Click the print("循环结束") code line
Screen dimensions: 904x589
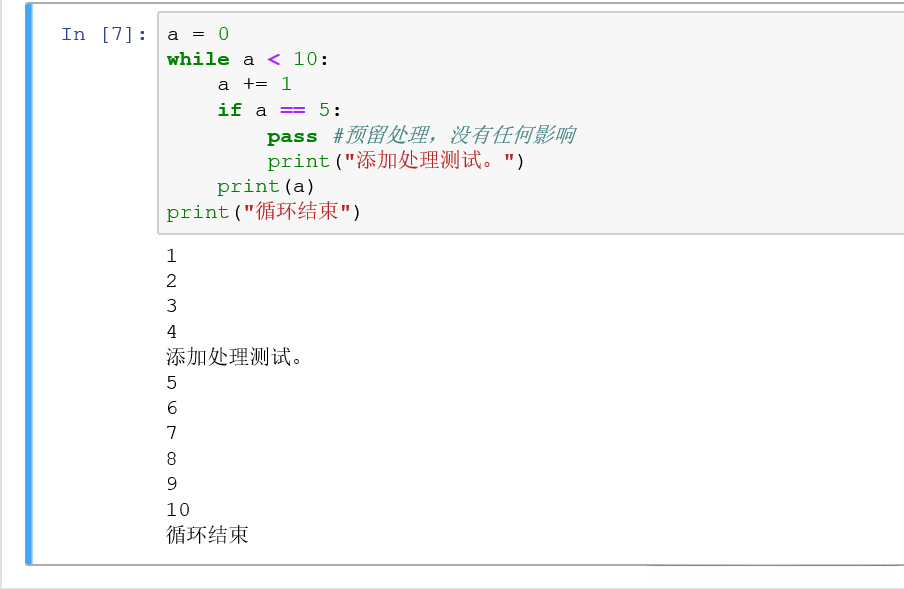click(x=263, y=212)
